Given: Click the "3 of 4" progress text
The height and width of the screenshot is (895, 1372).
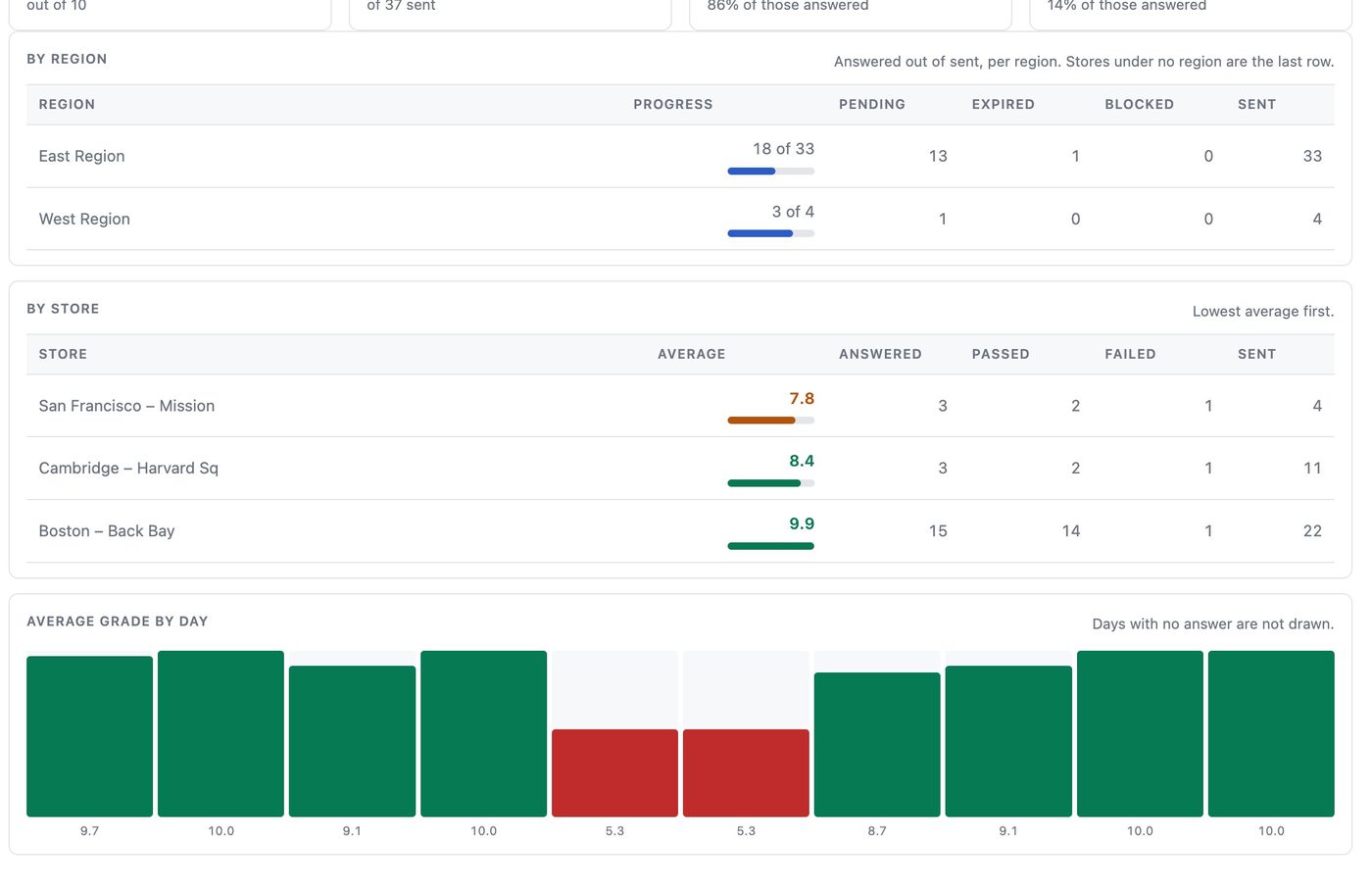Looking at the screenshot, I should [793, 212].
